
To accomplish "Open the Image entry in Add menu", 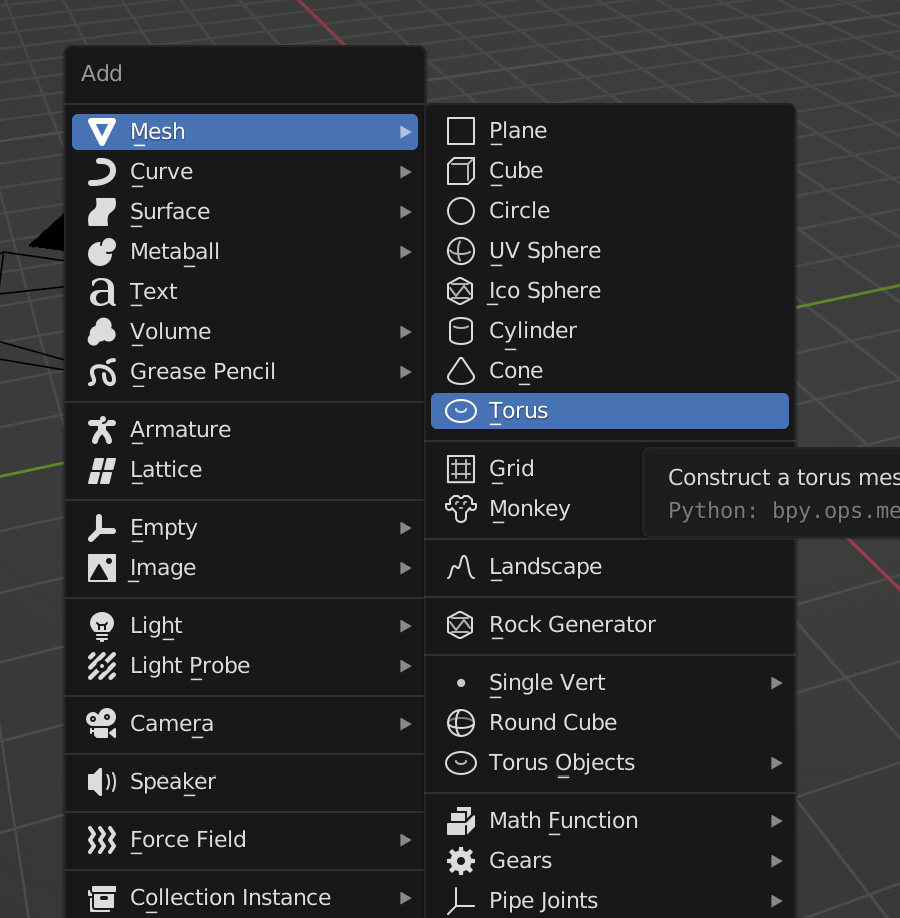I will click(x=245, y=568).
